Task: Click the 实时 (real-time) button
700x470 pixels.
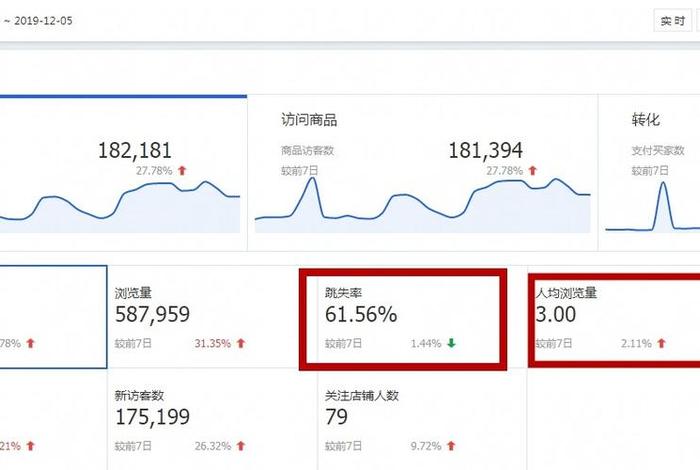Action: pos(671,21)
